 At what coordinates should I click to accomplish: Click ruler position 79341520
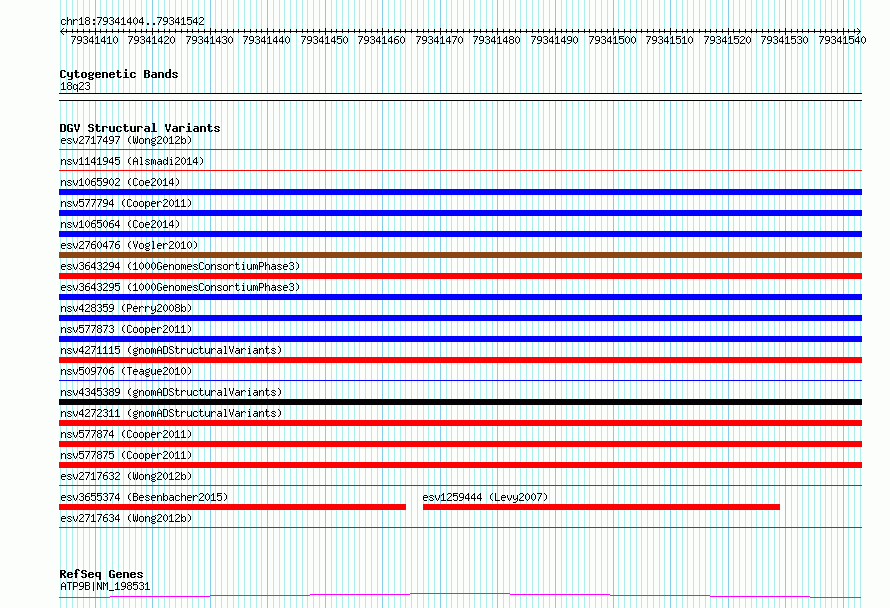[x=728, y=40]
